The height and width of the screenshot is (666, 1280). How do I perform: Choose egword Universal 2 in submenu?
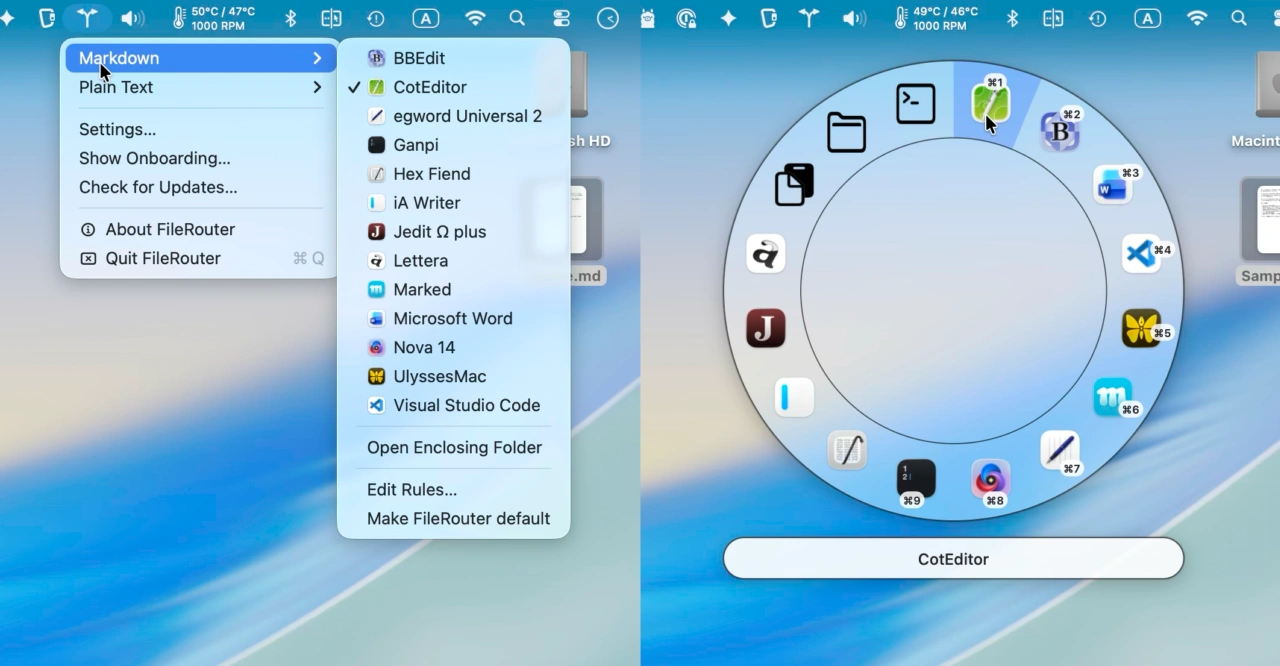(x=454, y=116)
